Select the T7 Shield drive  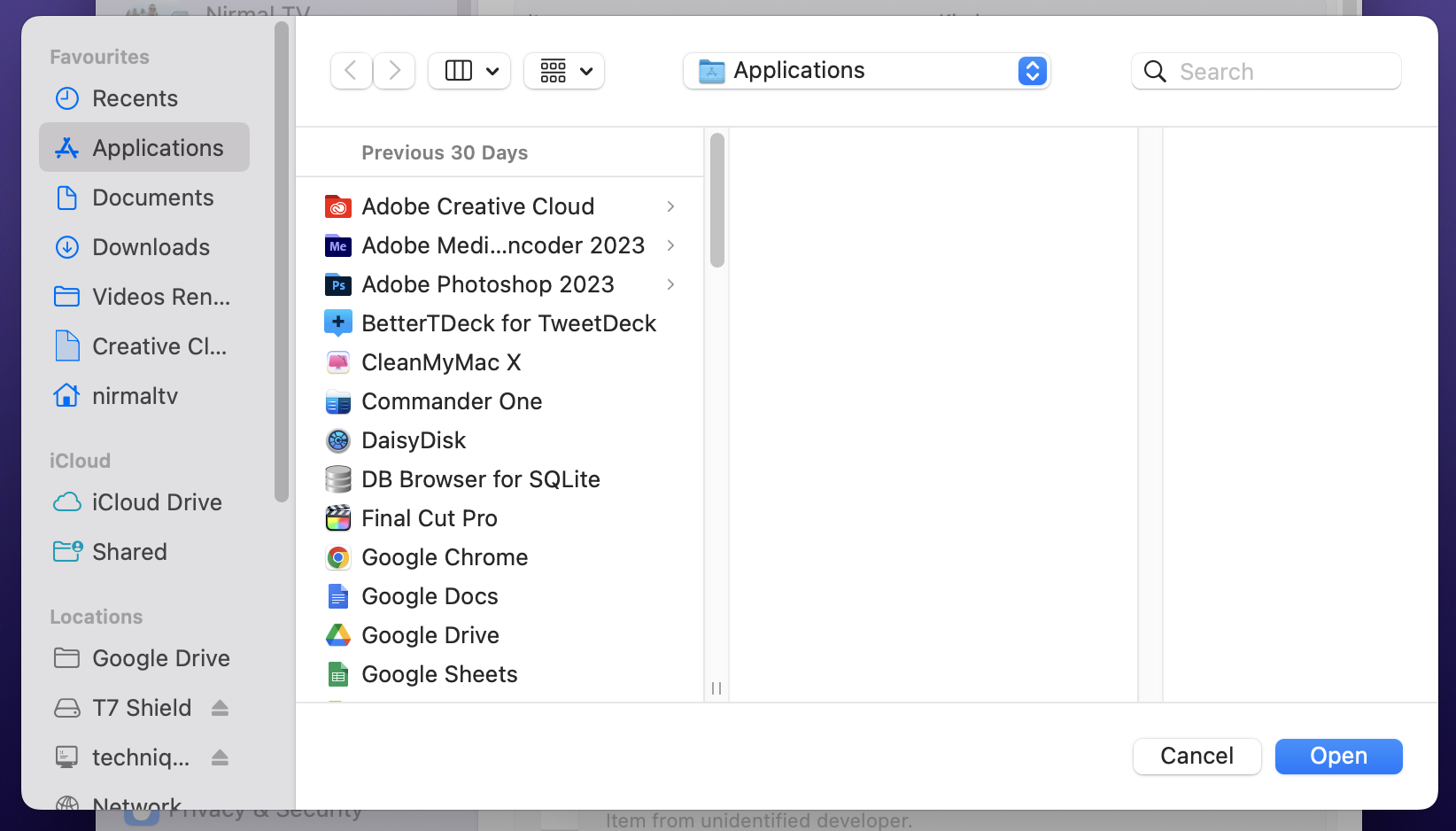pos(142,708)
